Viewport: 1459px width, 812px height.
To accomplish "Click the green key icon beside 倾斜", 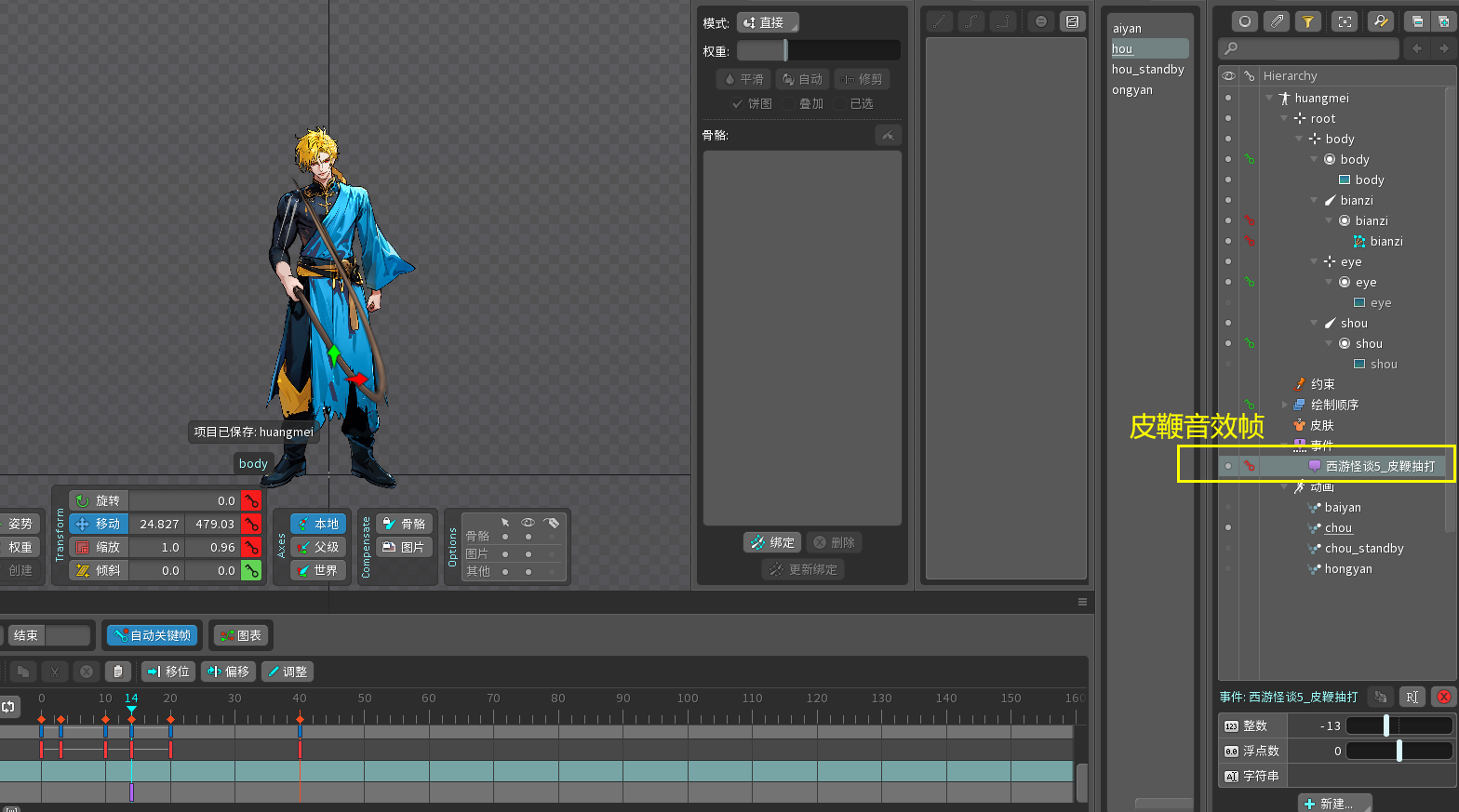I will click(x=251, y=570).
